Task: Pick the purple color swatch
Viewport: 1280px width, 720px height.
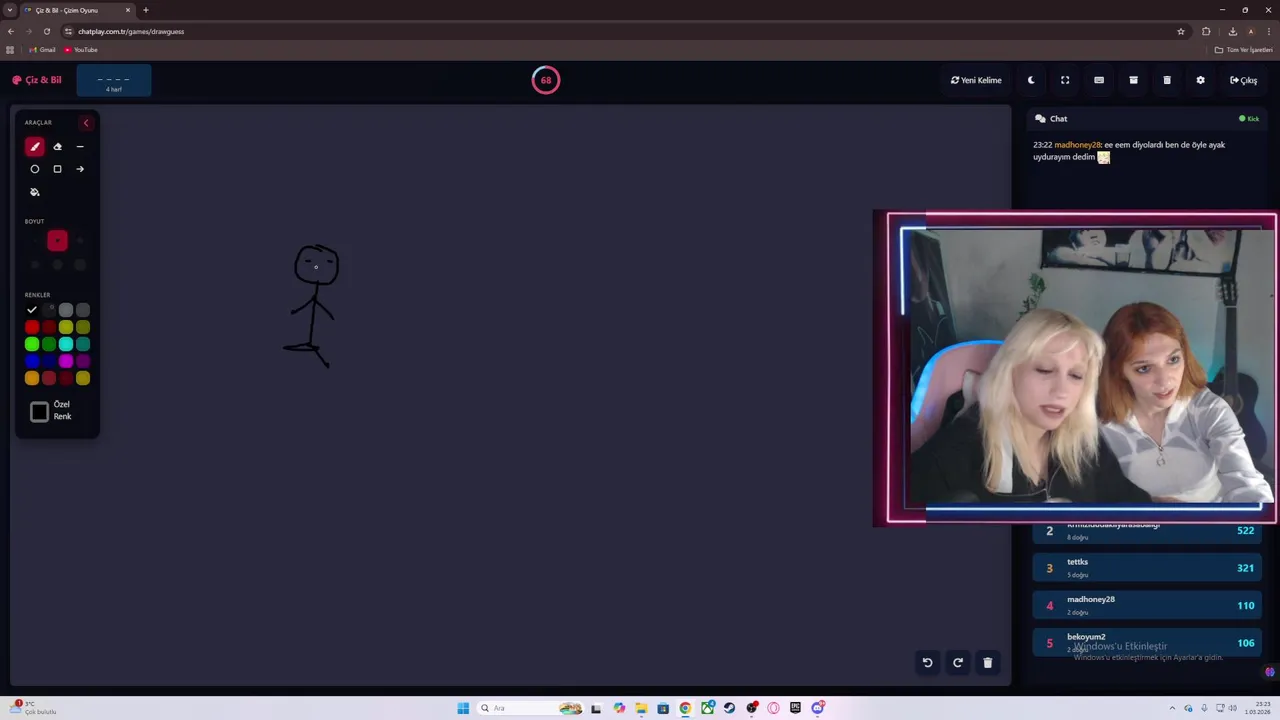Action: (x=83, y=361)
